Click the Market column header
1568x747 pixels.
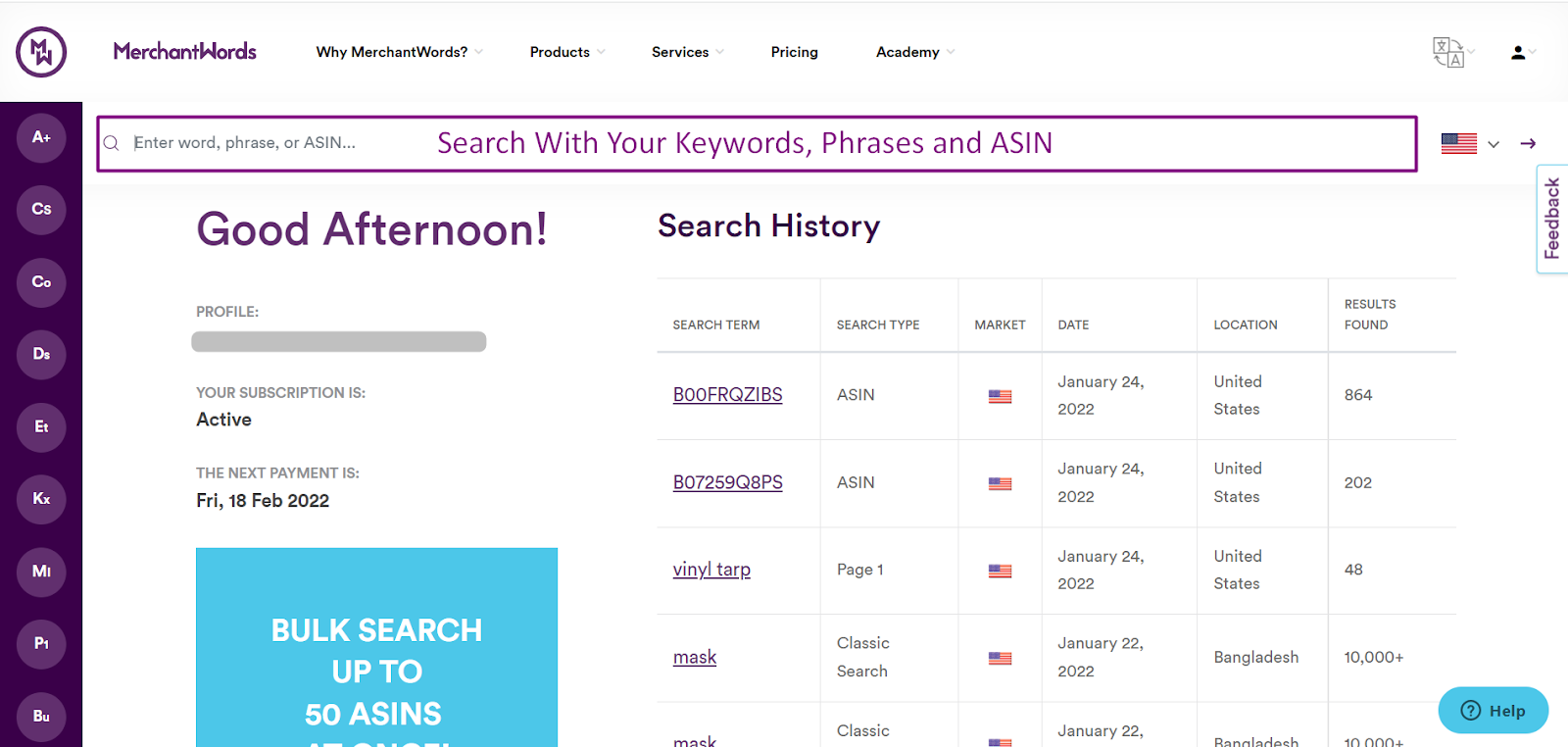(x=1000, y=324)
